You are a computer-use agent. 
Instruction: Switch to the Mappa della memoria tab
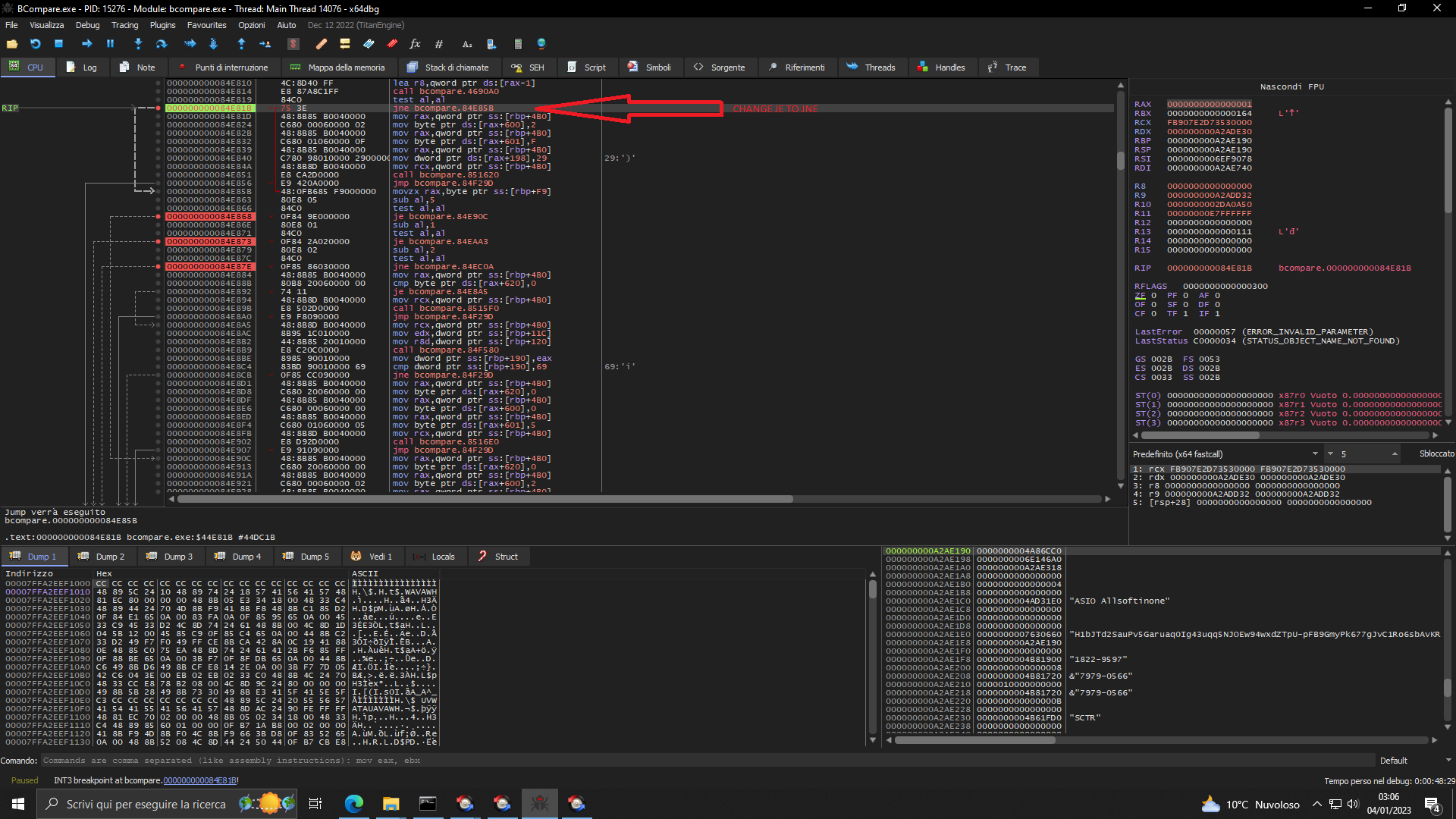point(337,67)
